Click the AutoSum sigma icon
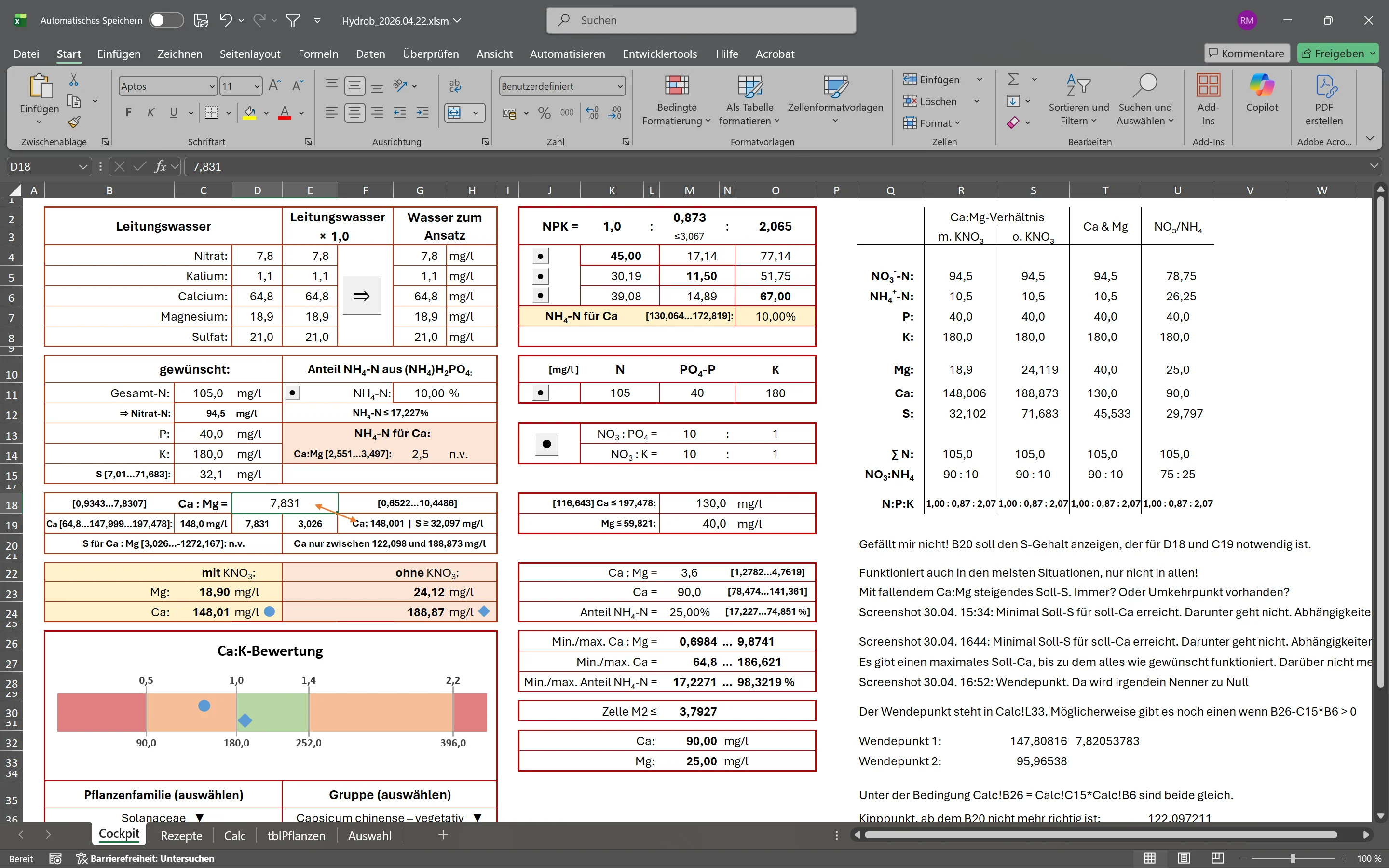 click(x=1014, y=79)
